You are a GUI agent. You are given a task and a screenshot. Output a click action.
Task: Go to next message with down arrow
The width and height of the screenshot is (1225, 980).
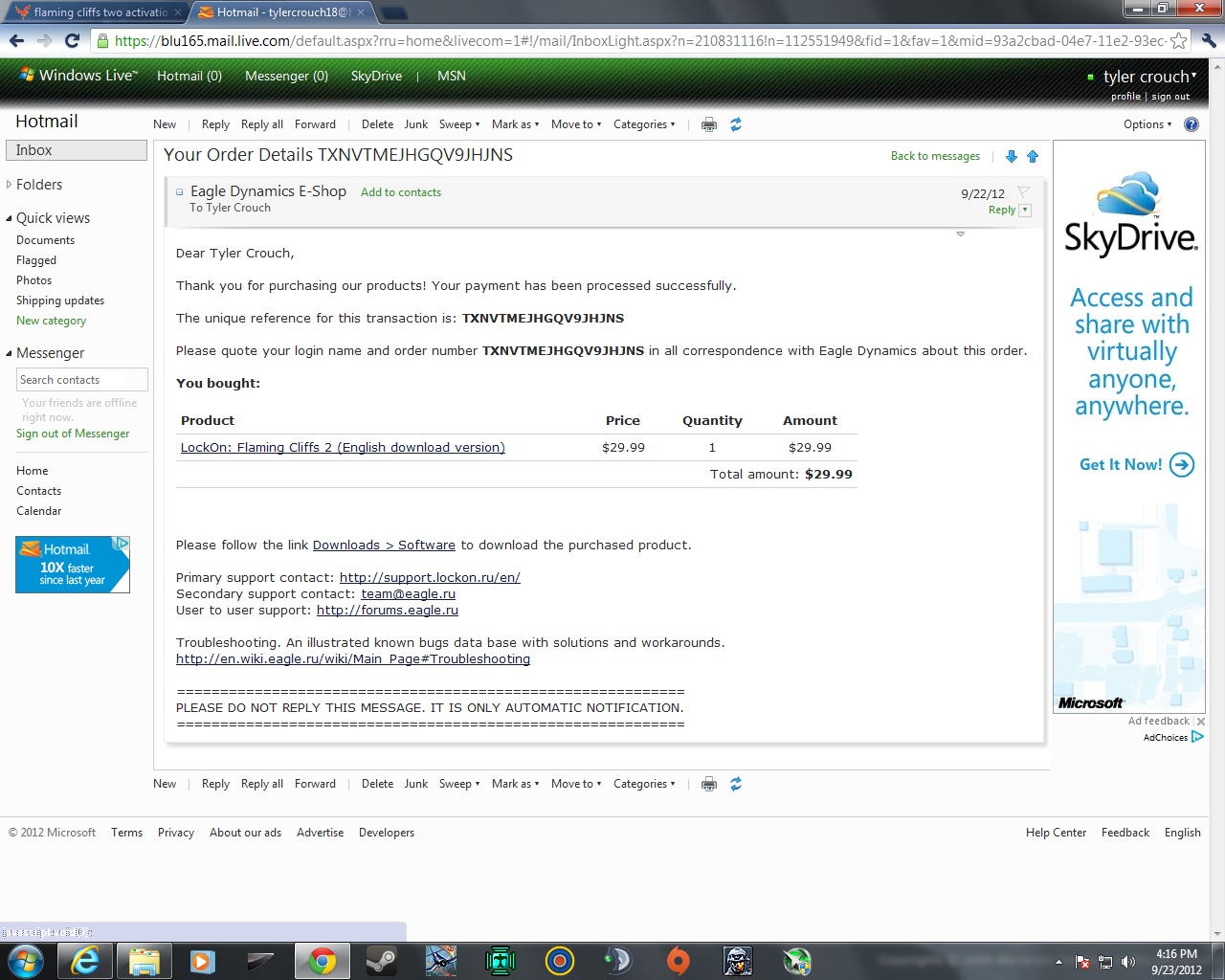point(1012,156)
